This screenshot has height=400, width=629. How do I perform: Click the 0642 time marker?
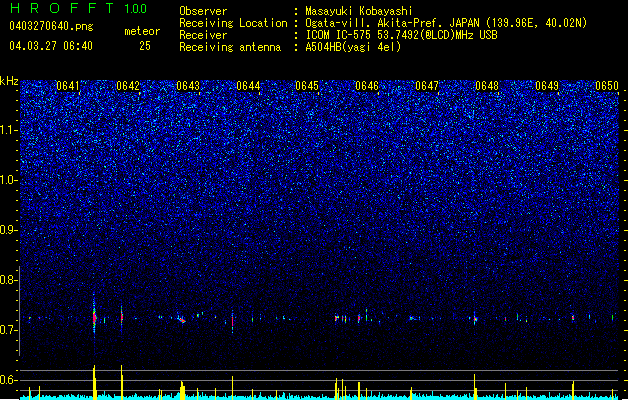pyautogui.click(x=128, y=86)
